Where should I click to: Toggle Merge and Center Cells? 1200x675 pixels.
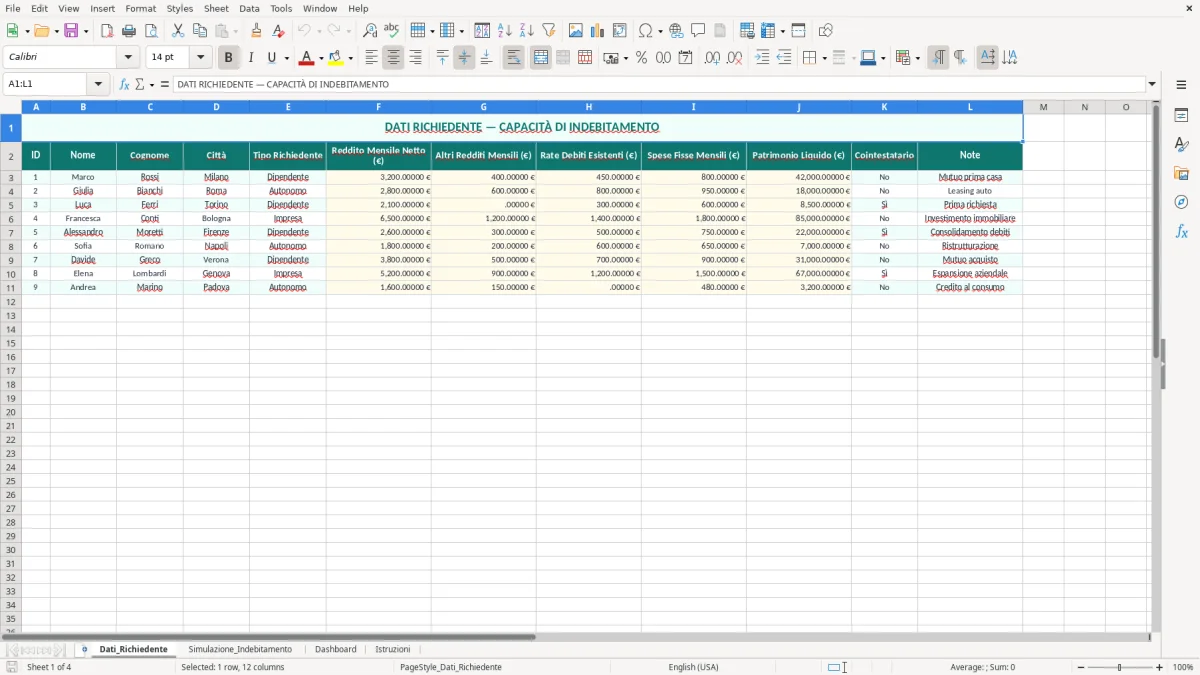click(x=541, y=58)
